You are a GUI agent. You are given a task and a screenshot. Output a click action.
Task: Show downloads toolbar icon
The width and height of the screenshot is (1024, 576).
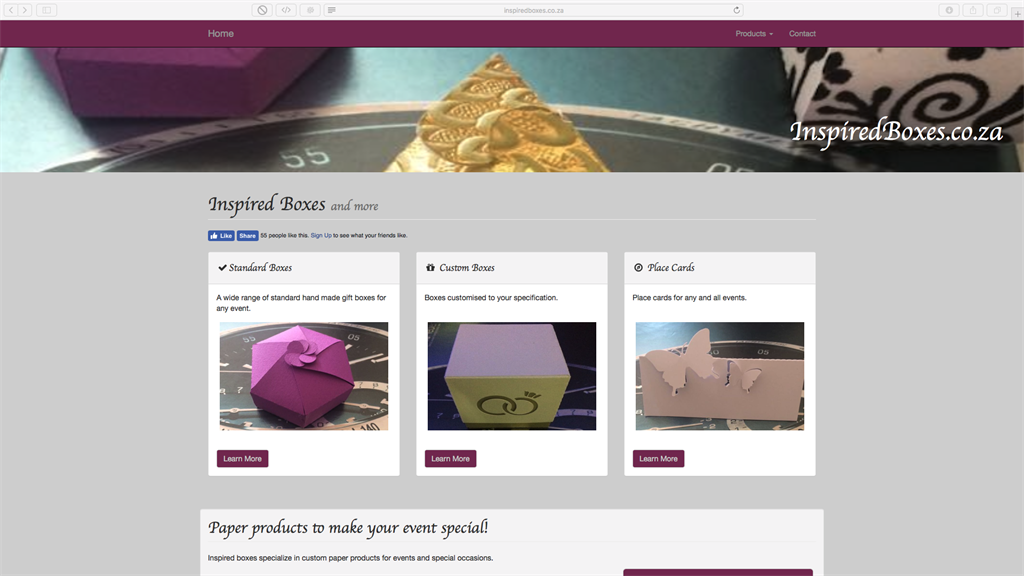pyautogui.click(x=949, y=10)
